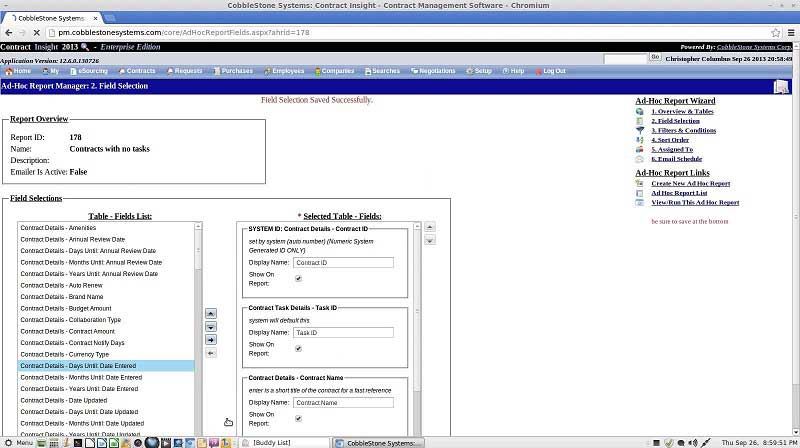This screenshot has height=448, width=800.
Task: Click the browser back arrow
Action: [9, 32]
